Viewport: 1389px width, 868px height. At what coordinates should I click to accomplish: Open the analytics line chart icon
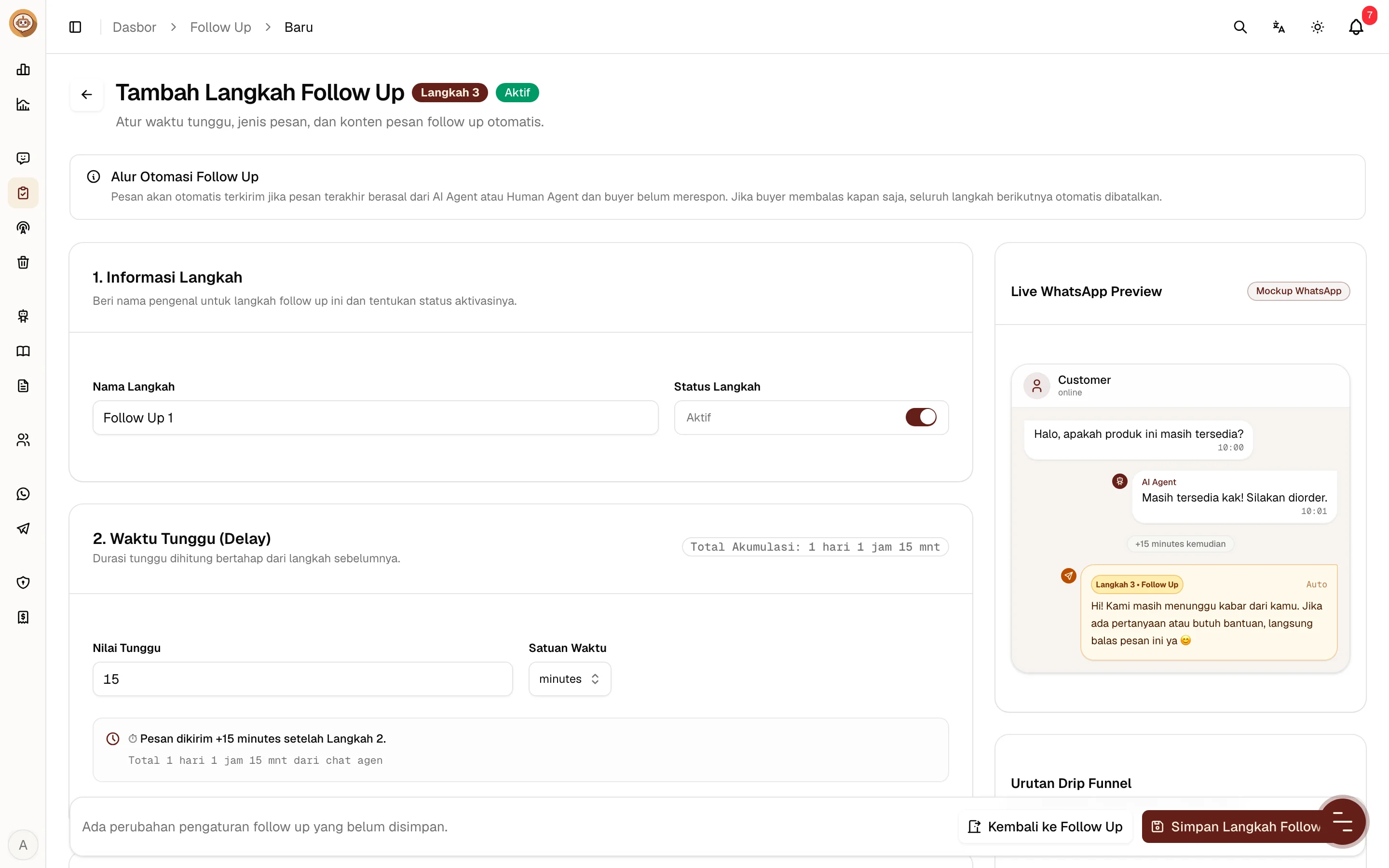point(23,105)
